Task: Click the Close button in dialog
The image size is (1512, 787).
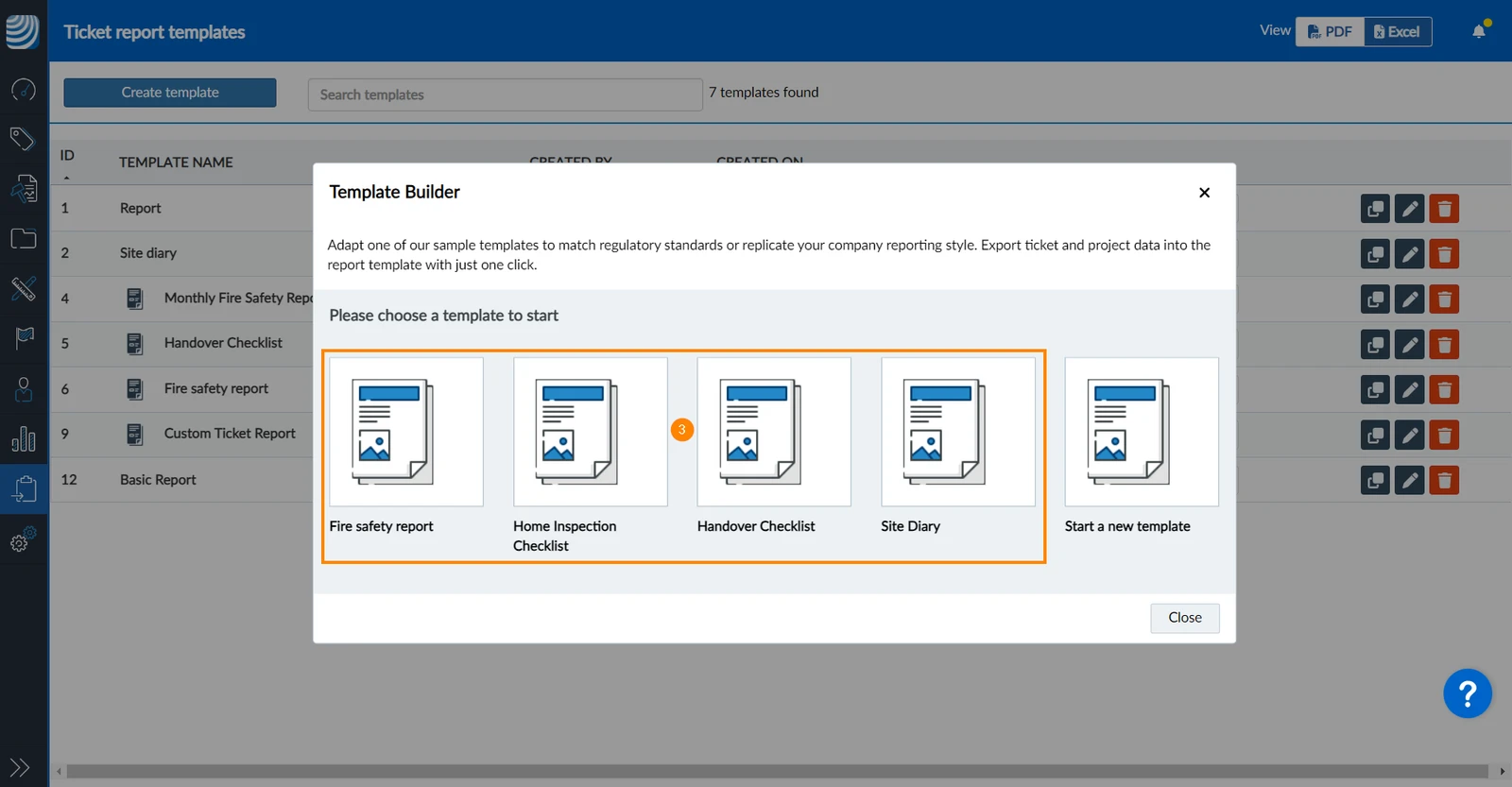Action: [x=1185, y=618]
